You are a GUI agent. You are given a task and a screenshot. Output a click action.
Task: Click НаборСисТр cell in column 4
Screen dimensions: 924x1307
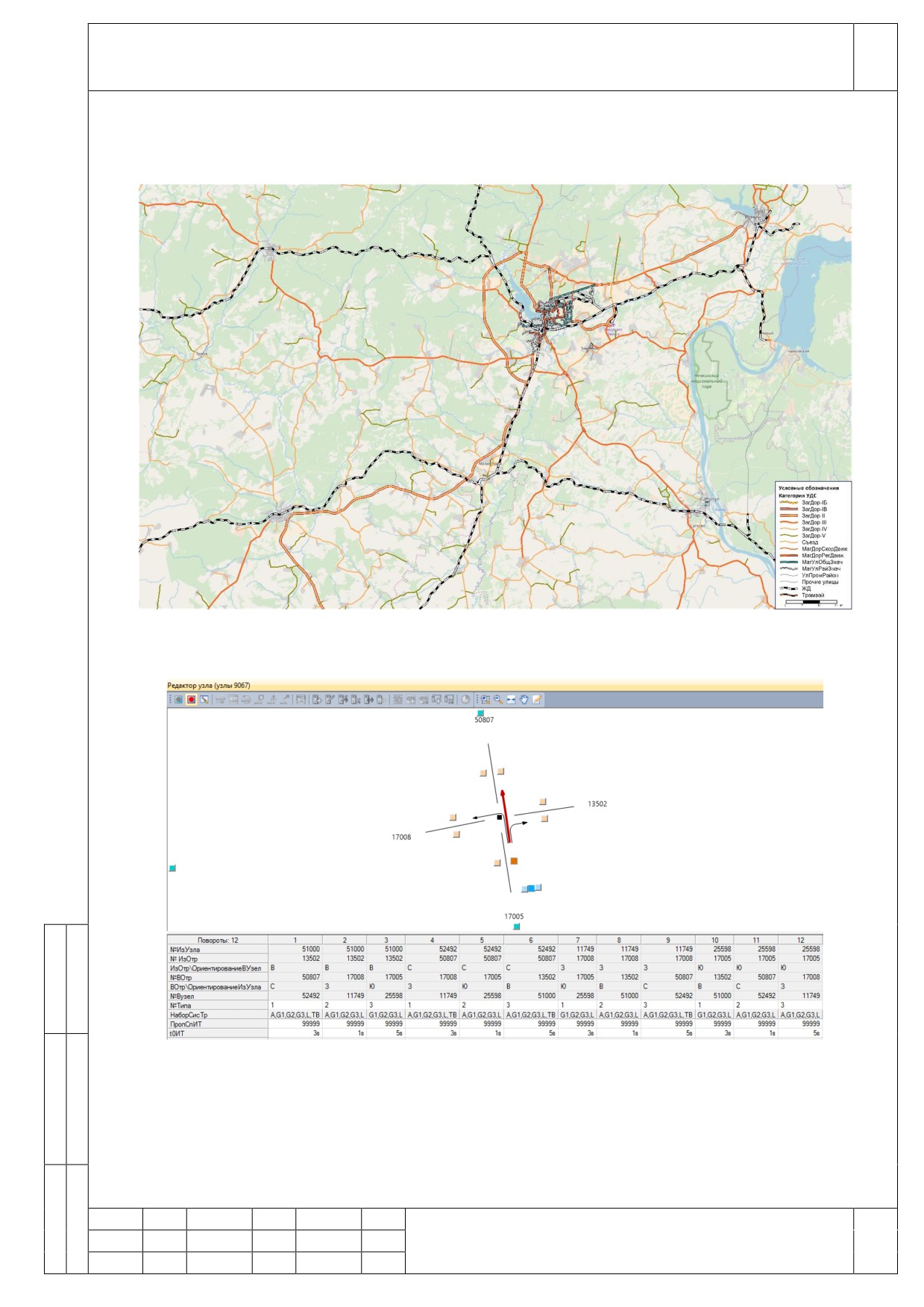(433, 1015)
